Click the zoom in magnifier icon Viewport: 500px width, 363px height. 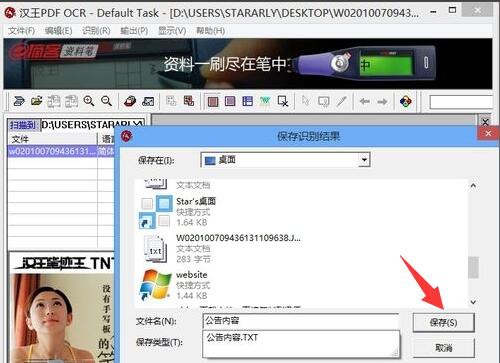(89, 101)
